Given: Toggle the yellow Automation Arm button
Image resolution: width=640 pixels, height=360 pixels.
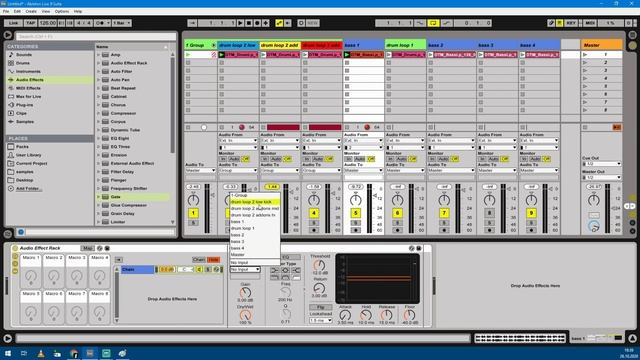Looking at the screenshot, I should [279, 23].
